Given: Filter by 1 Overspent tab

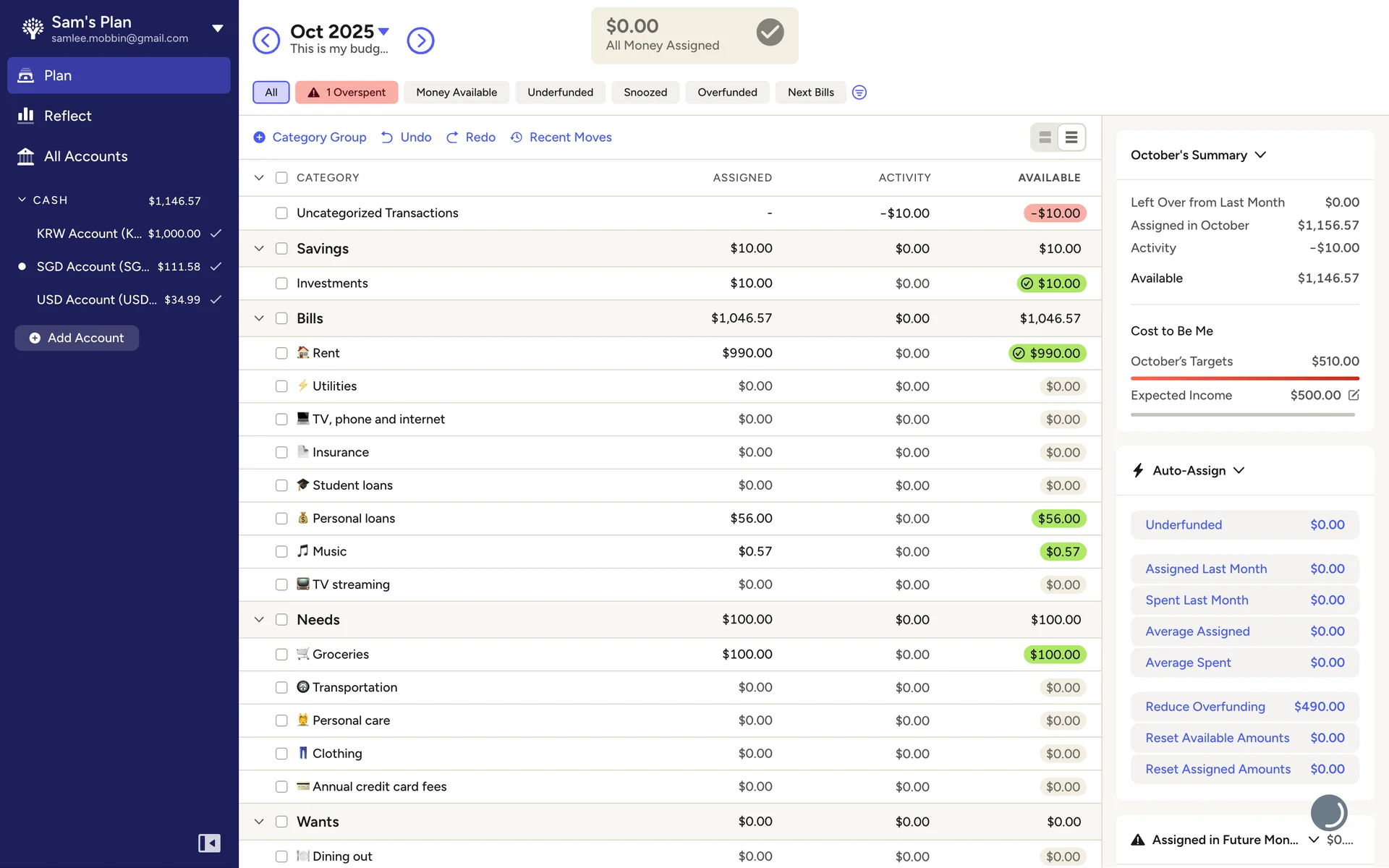Looking at the screenshot, I should click(x=347, y=93).
